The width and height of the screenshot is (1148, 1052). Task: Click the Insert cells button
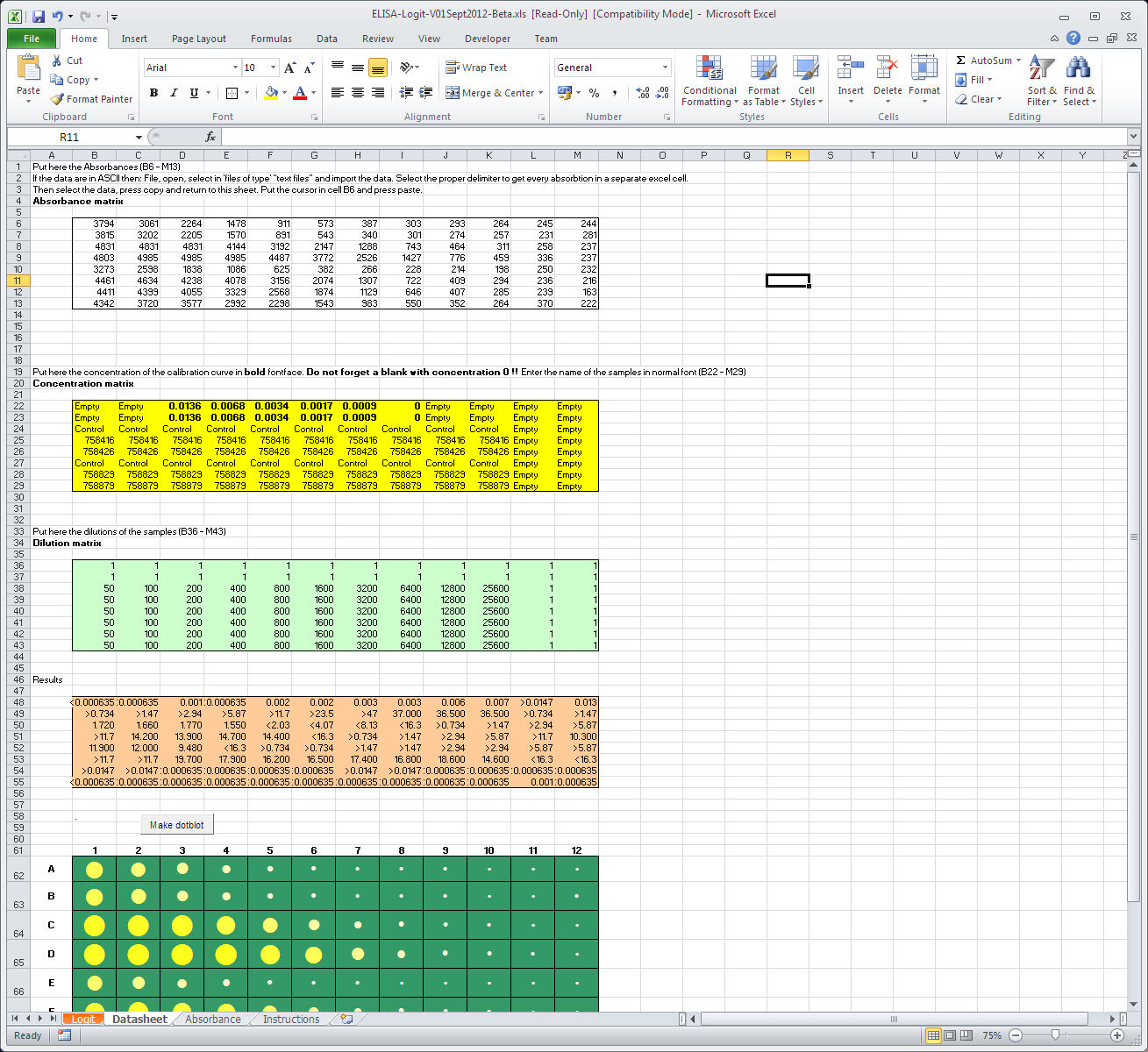pos(851,81)
